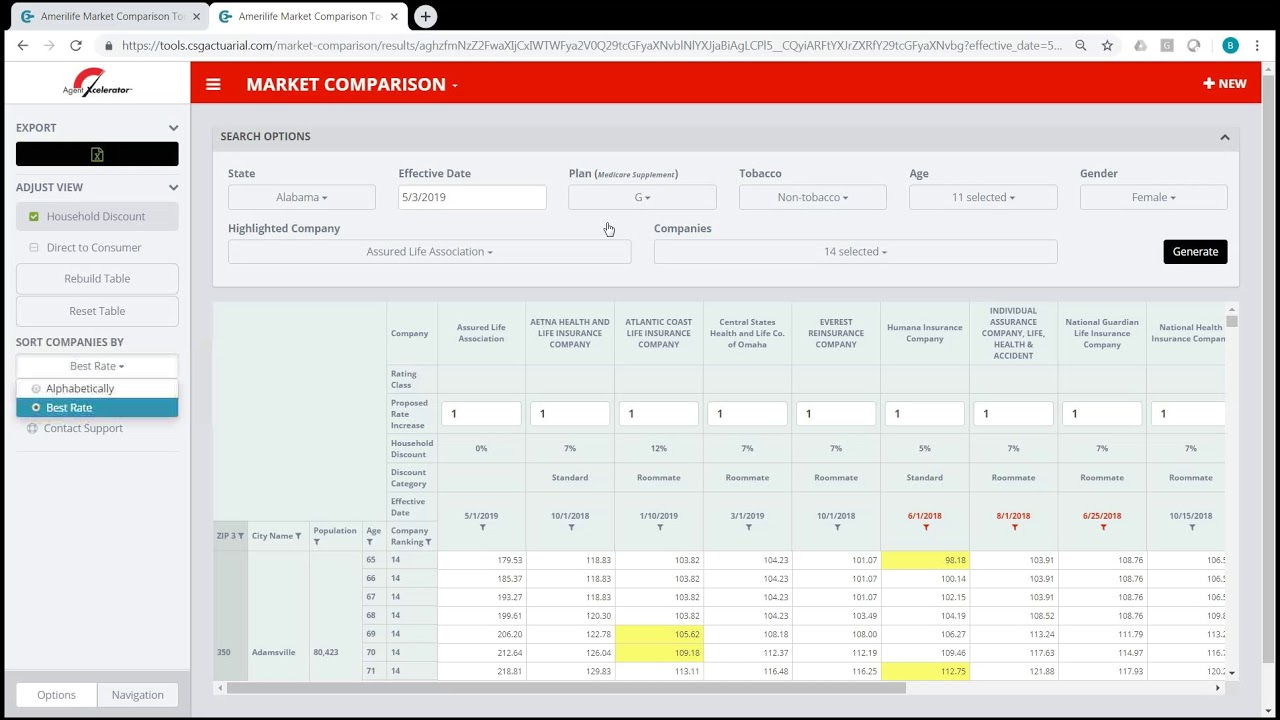1280x720 pixels.
Task: Select the Alphabetically sort option
Action: pyautogui.click(x=97, y=388)
